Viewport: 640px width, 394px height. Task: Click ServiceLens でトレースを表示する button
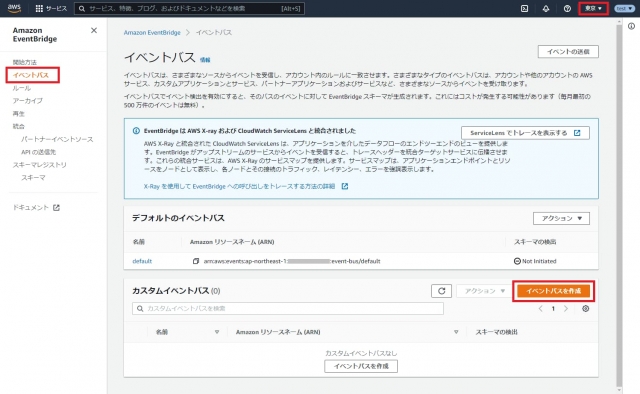(x=525, y=133)
